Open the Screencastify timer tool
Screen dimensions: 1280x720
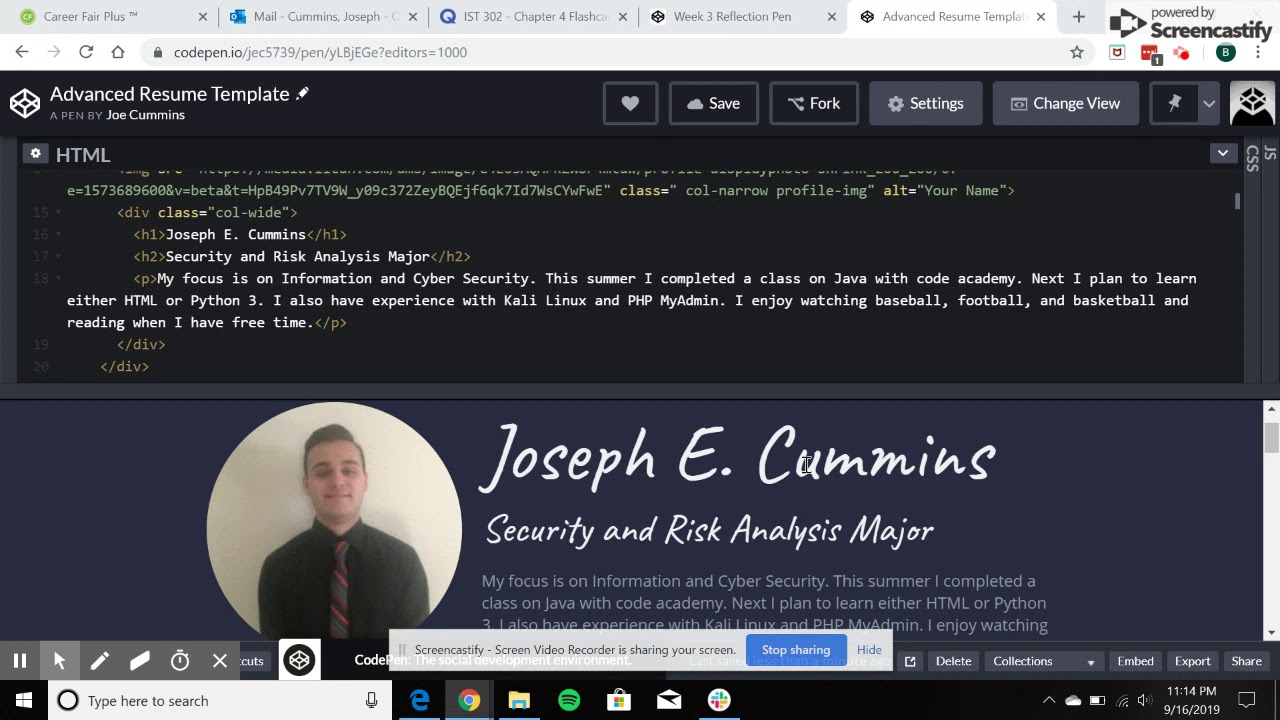[x=179, y=660]
